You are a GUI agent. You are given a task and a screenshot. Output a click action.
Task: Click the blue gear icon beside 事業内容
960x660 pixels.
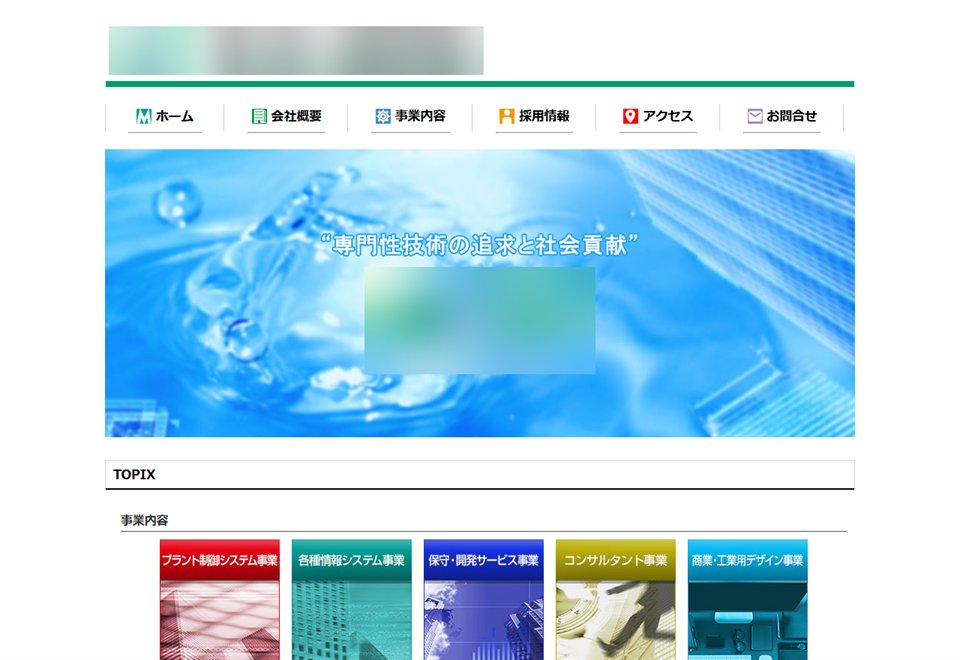[x=383, y=116]
